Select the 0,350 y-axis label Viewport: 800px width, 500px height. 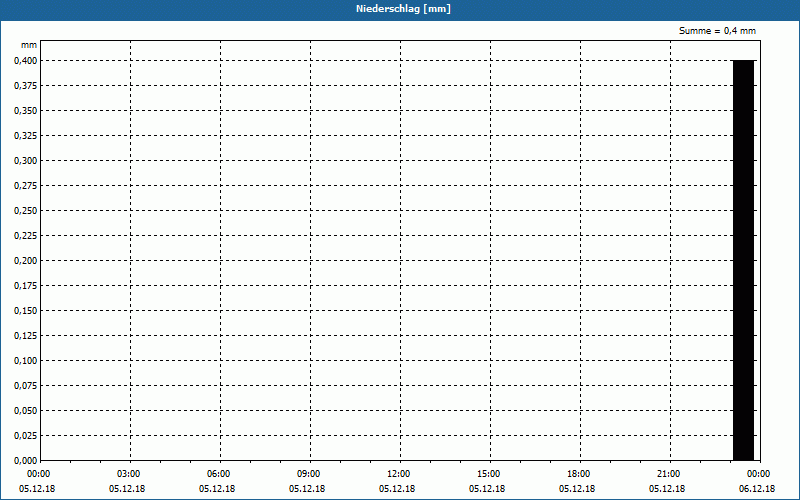pos(26,111)
